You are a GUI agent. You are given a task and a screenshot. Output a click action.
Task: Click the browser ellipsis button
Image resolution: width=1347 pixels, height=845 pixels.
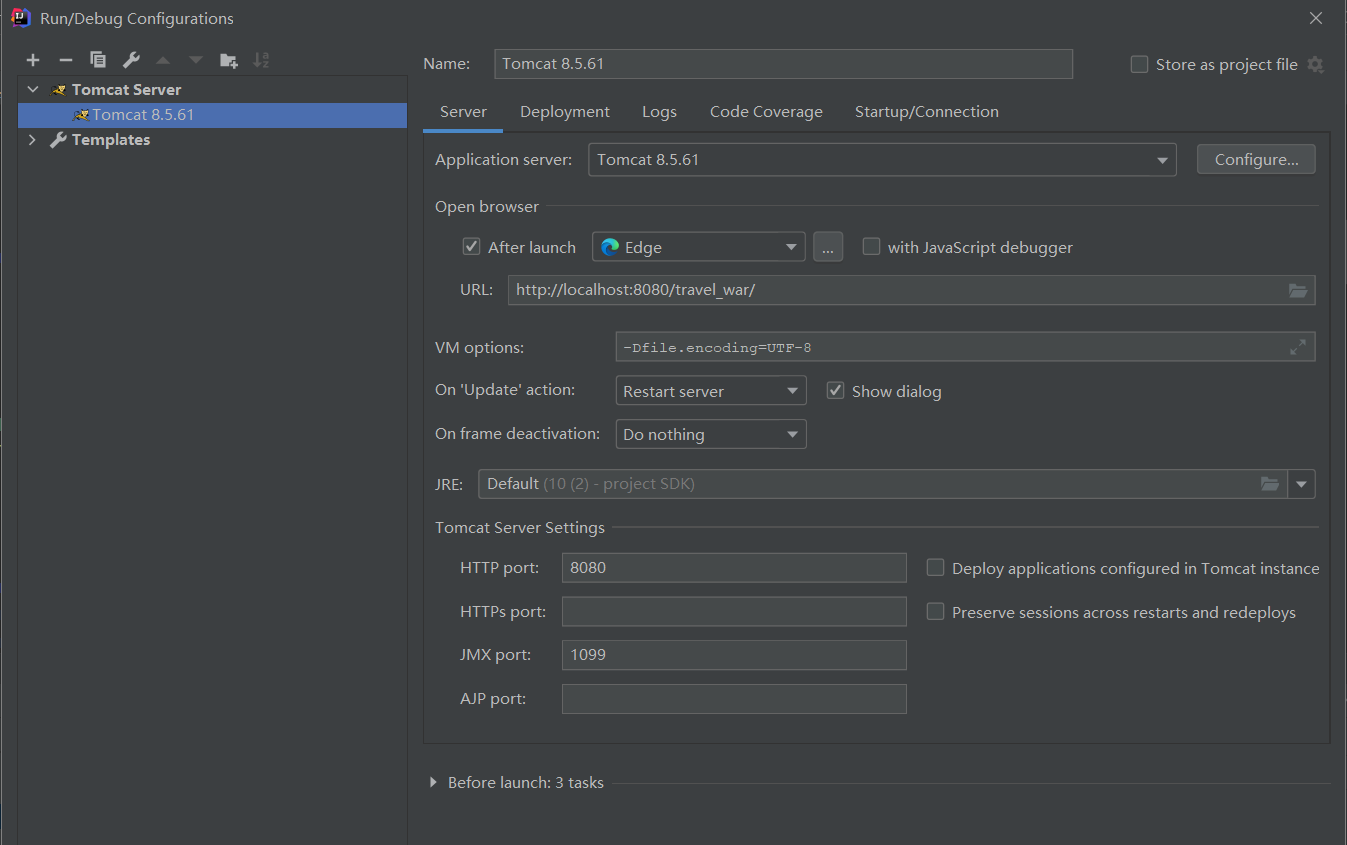828,247
